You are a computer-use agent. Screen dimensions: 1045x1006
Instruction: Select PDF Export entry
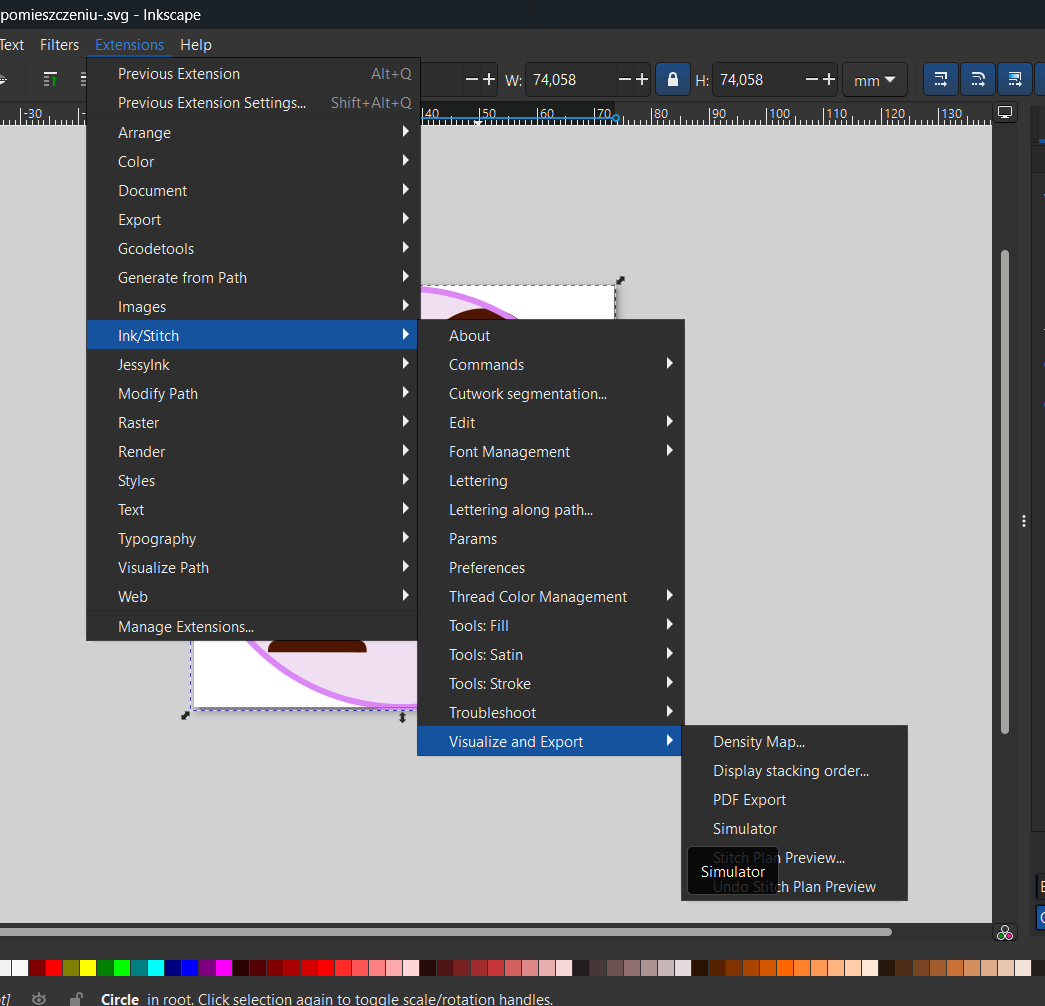pyautogui.click(x=794, y=800)
